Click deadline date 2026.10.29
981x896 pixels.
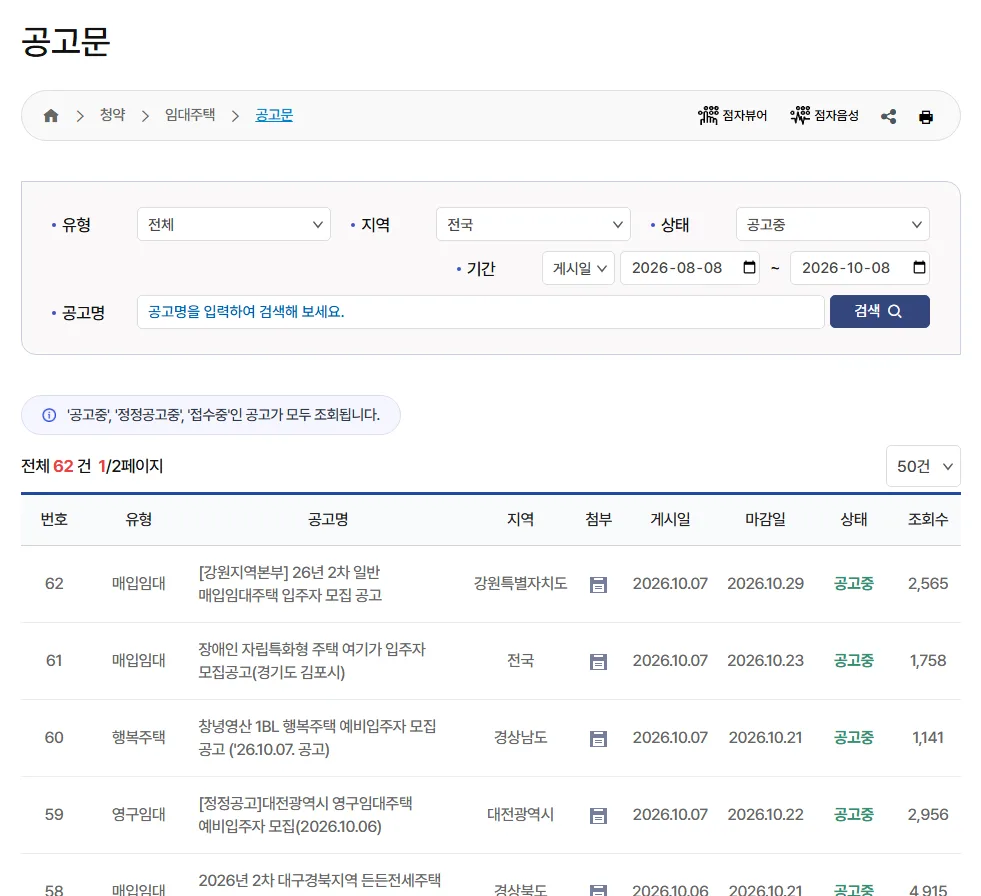click(765, 584)
